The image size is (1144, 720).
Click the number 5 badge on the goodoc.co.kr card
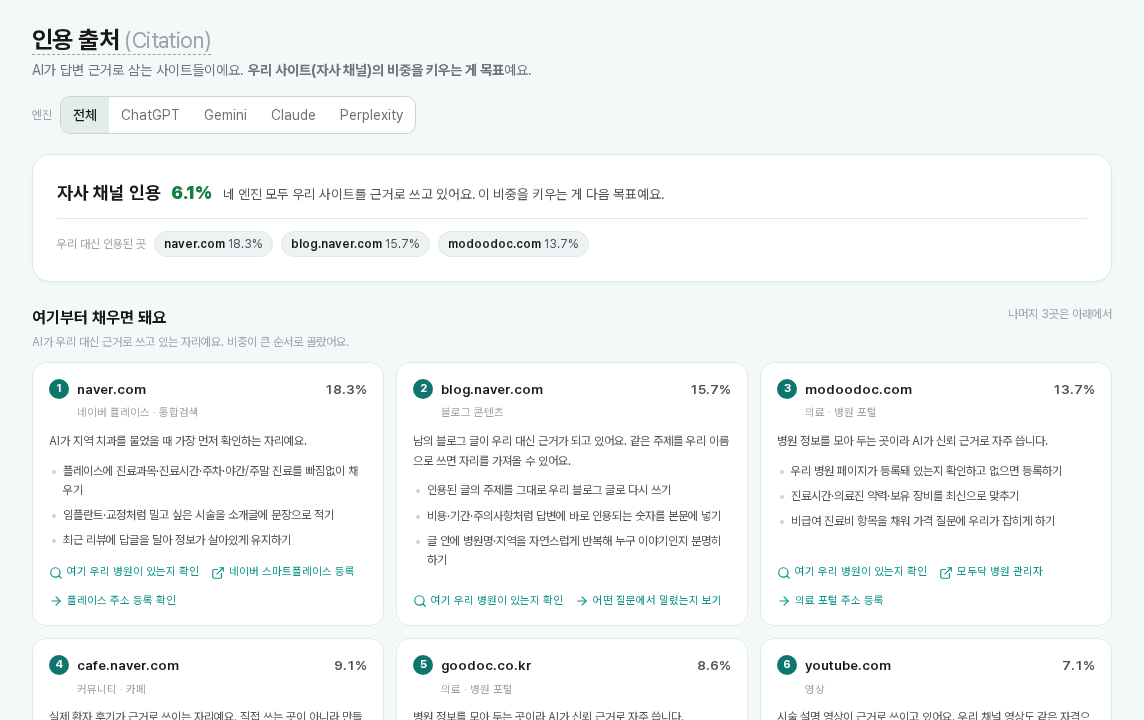(423, 665)
